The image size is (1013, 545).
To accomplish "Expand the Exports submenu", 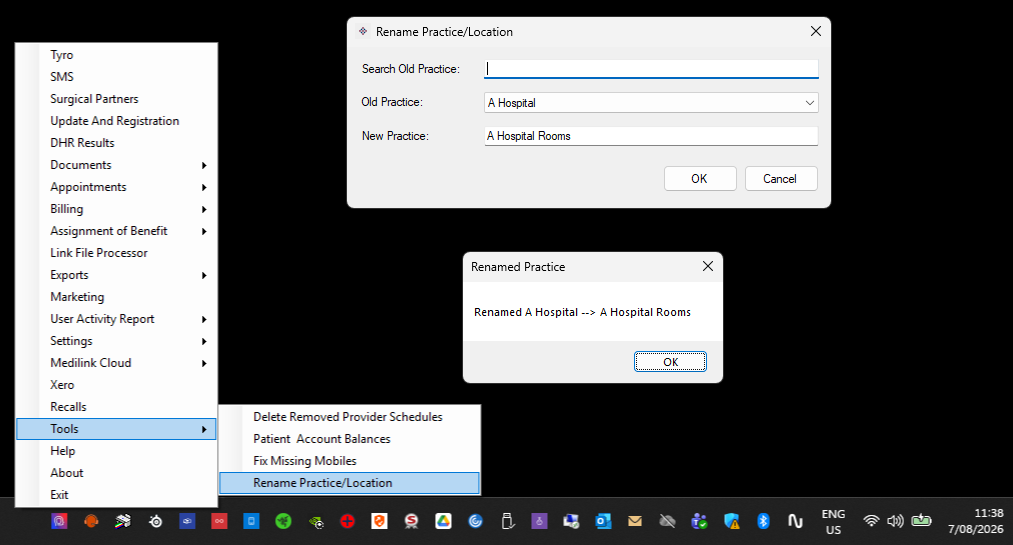I will point(116,274).
